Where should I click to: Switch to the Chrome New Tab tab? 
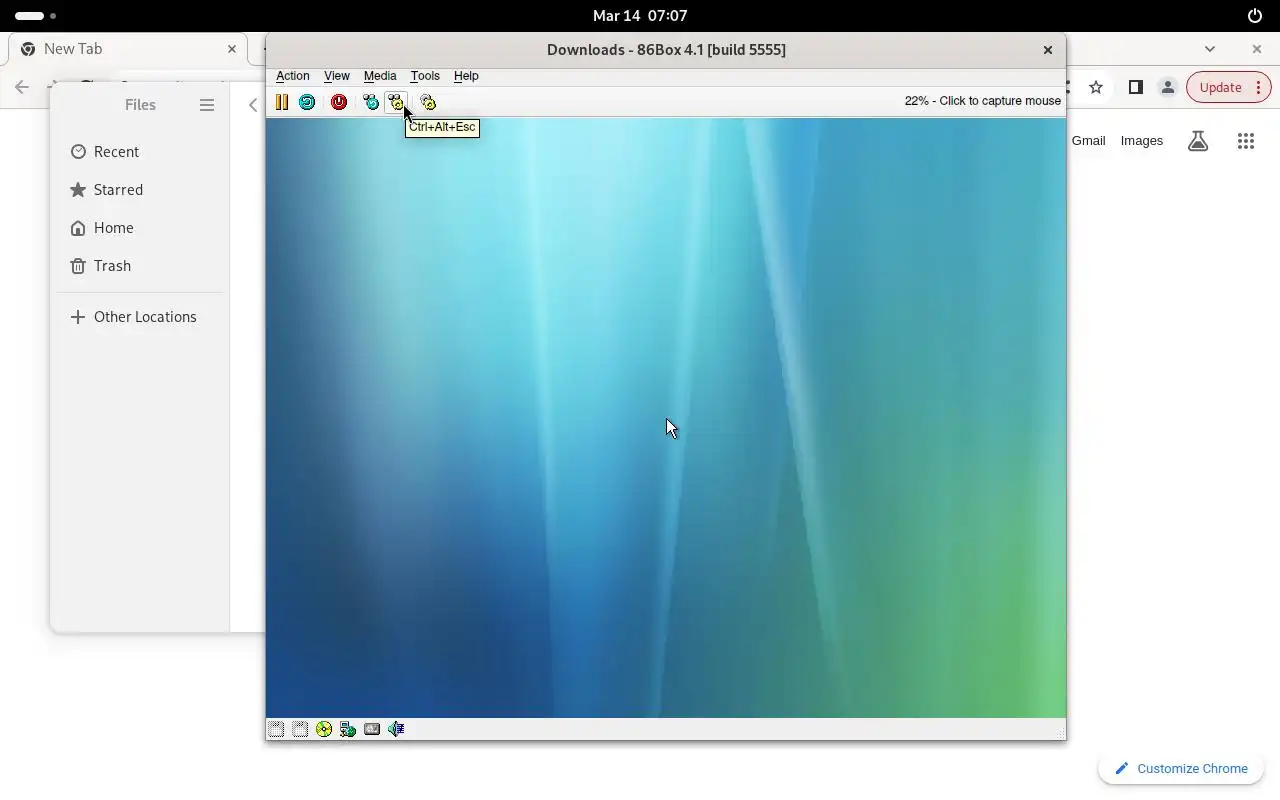[128, 49]
